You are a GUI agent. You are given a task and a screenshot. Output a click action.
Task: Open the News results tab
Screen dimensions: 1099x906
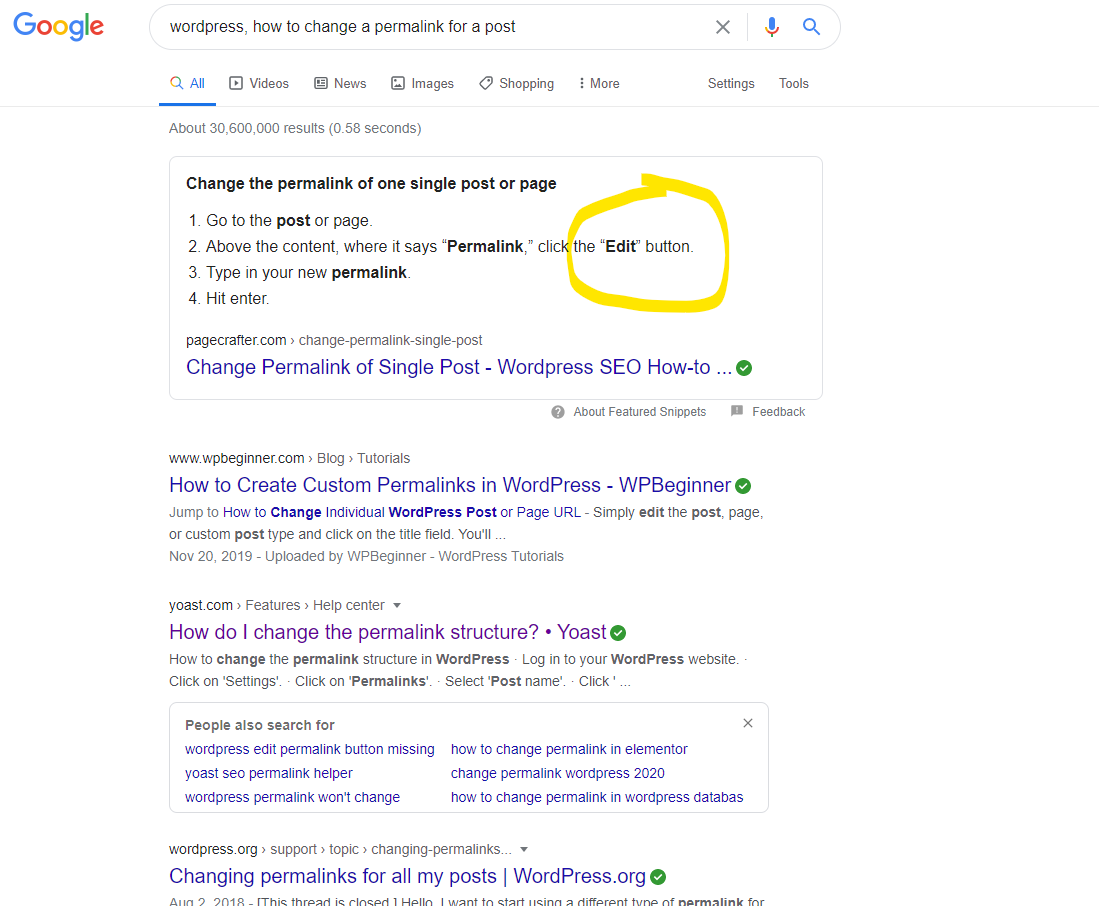click(x=340, y=84)
